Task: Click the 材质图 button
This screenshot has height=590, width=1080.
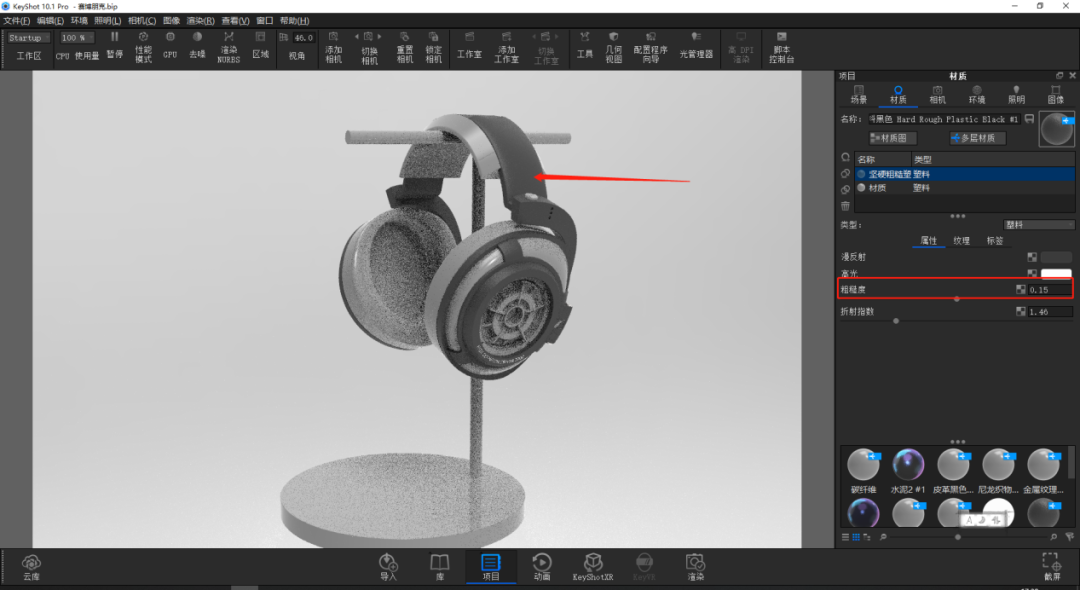Action: (893, 138)
